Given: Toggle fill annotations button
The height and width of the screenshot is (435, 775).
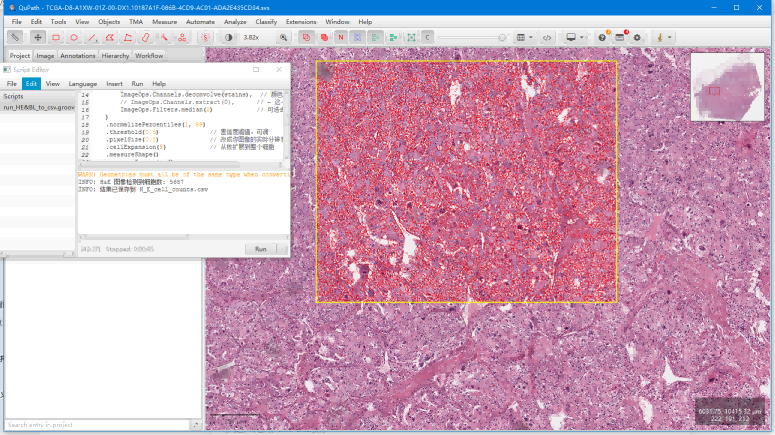Looking at the screenshot, I should click(324, 37).
